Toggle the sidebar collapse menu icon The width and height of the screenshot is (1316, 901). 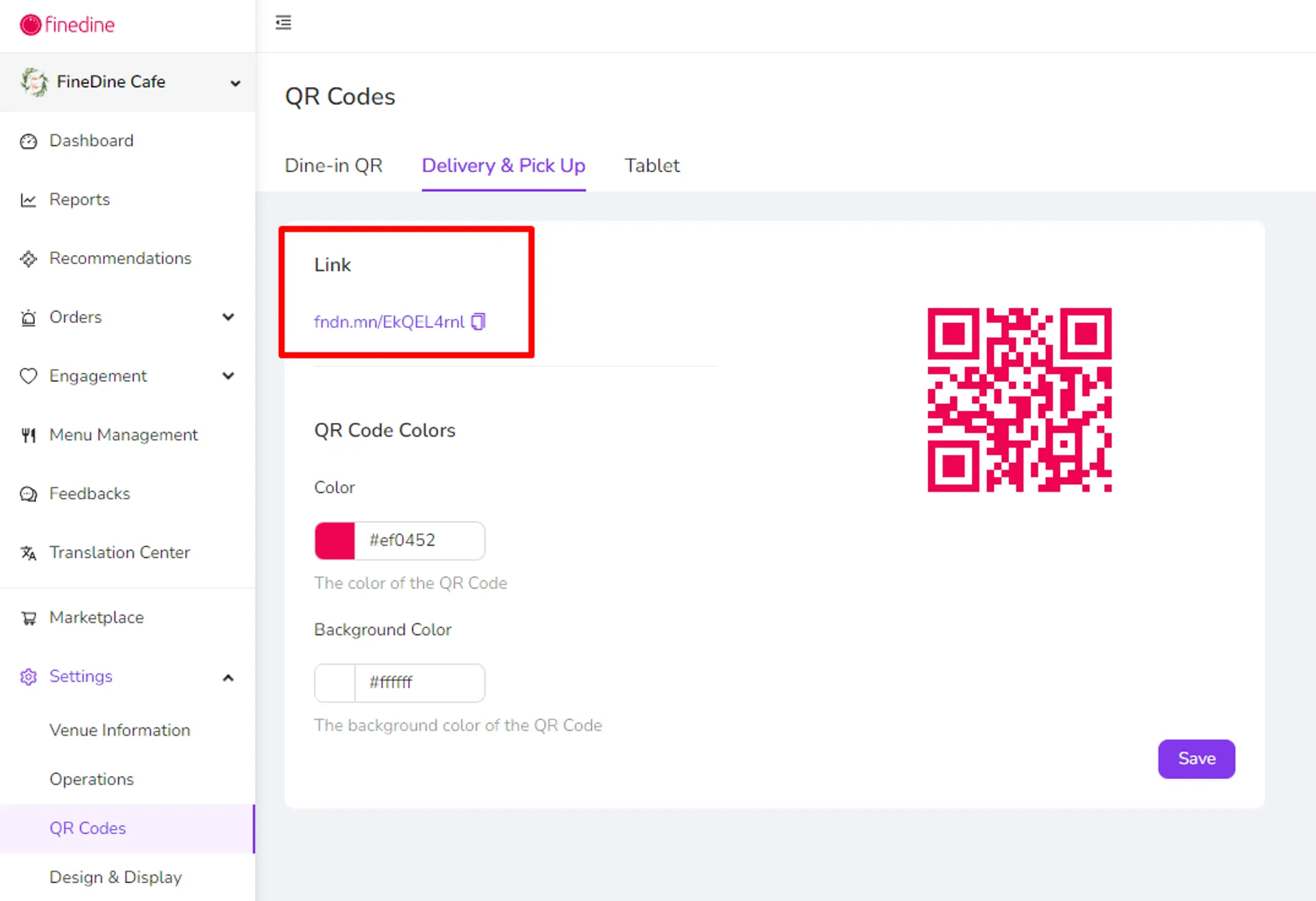click(283, 23)
